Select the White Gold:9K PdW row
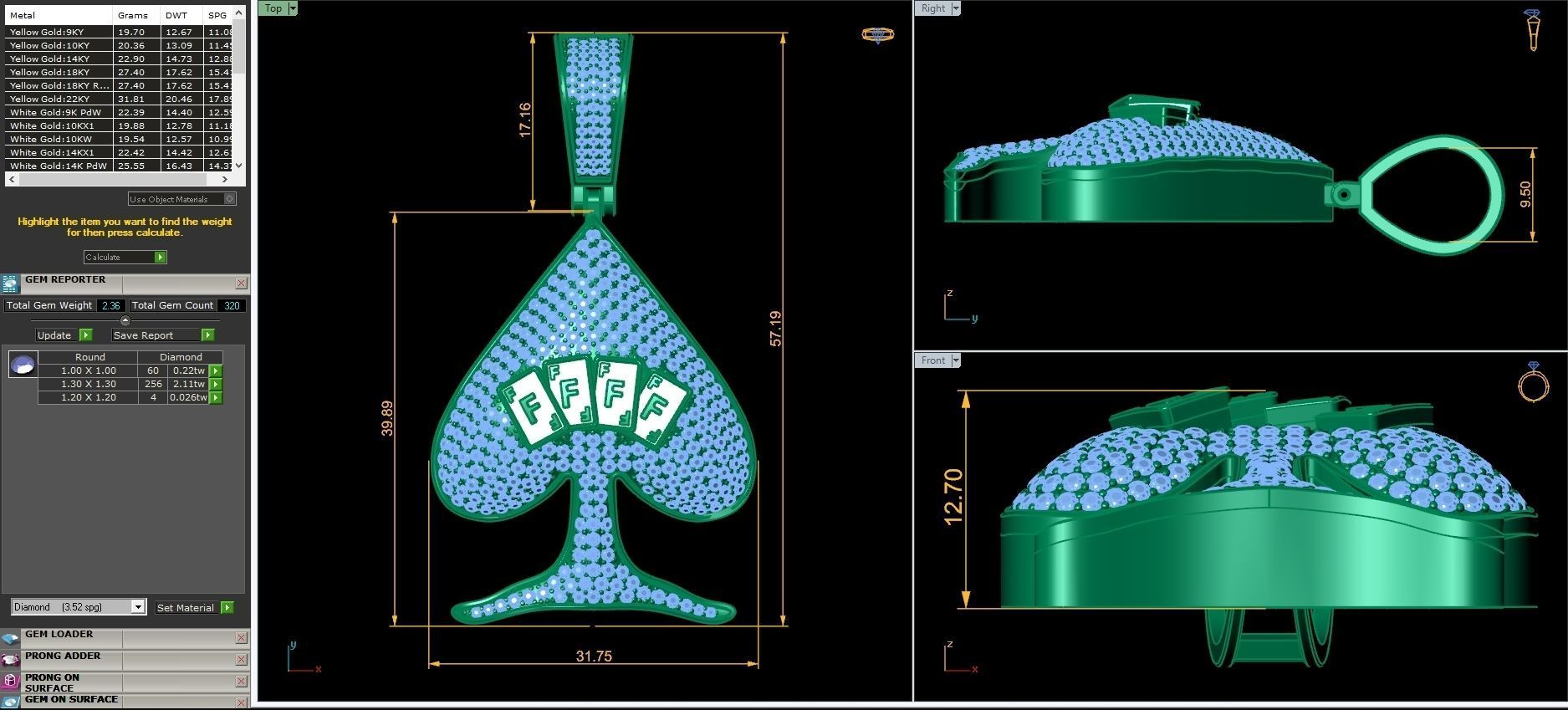This screenshot has height=710, width=1568. 119,112
